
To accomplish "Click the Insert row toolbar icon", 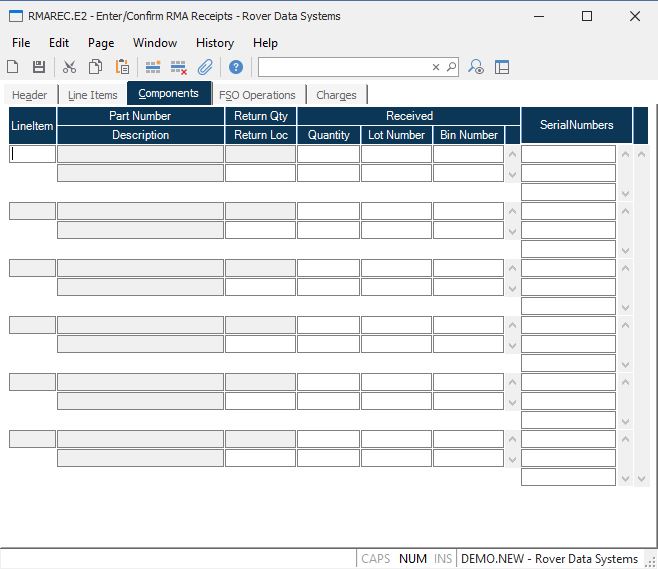I will [x=153, y=67].
